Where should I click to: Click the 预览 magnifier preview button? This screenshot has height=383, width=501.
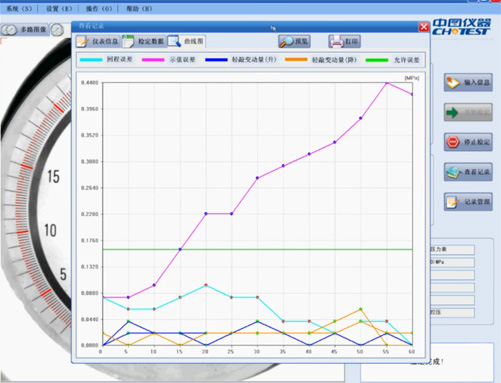coord(294,41)
